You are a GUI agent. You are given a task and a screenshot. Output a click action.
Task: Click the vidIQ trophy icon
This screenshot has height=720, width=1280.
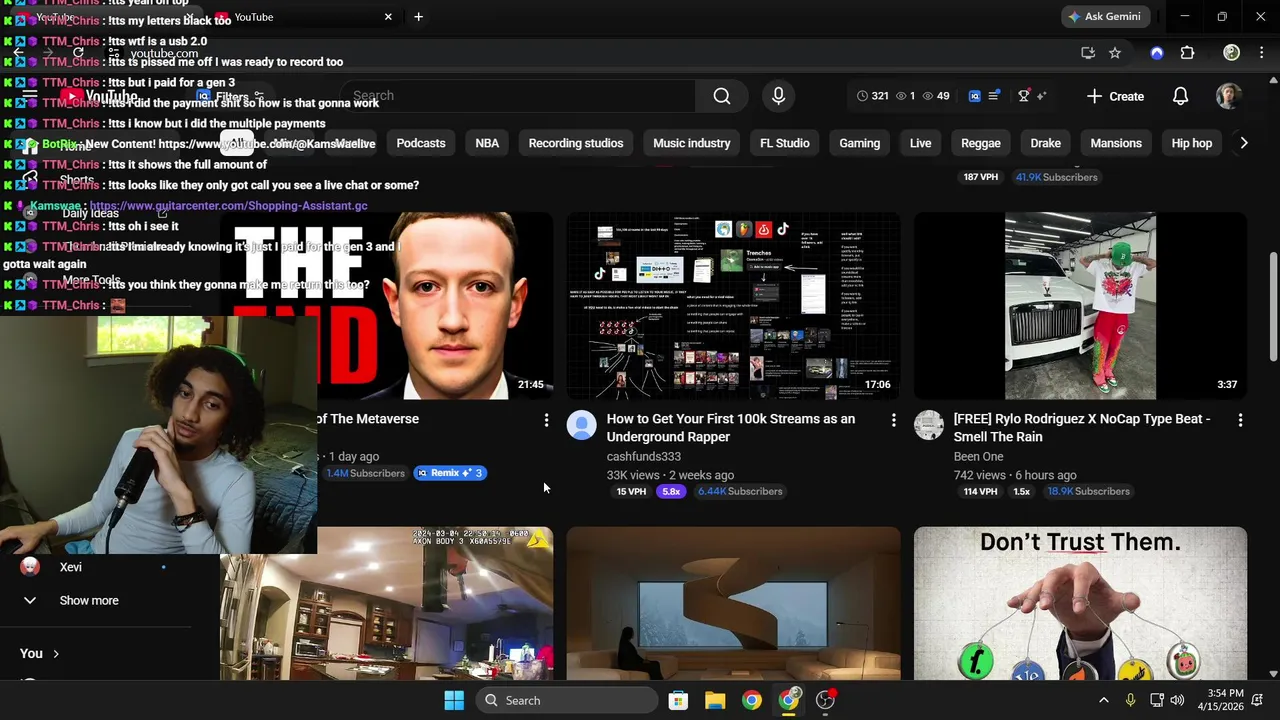[1023, 96]
